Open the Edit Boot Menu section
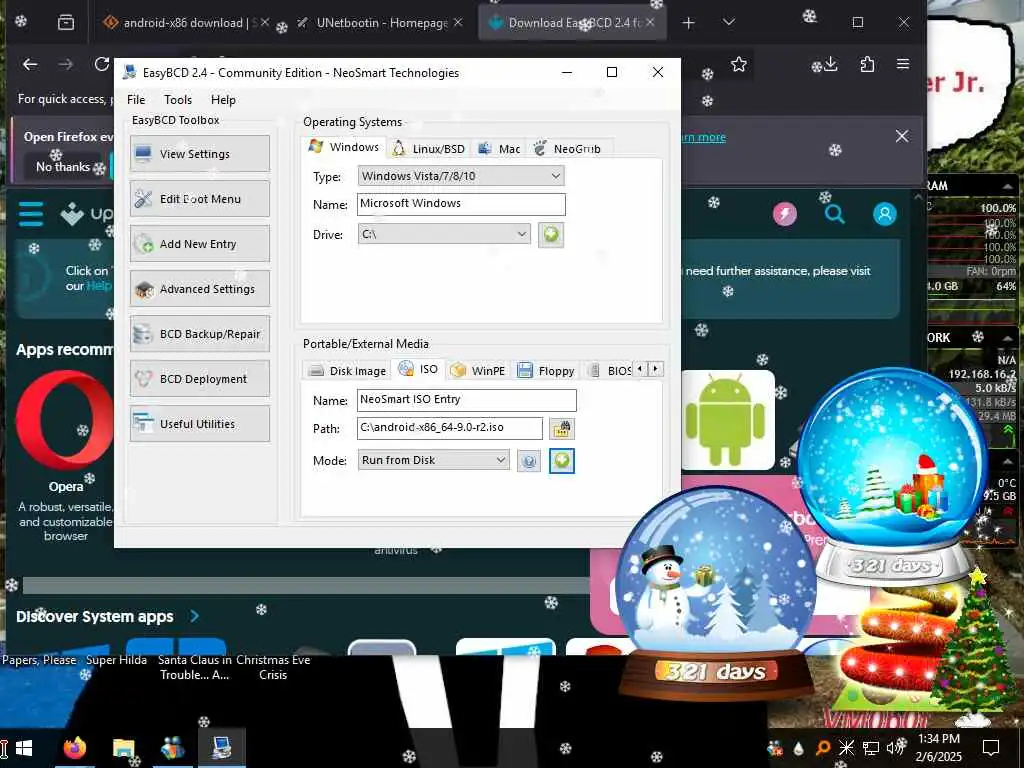The height and width of the screenshot is (768, 1024). click(x=200, y=199)
